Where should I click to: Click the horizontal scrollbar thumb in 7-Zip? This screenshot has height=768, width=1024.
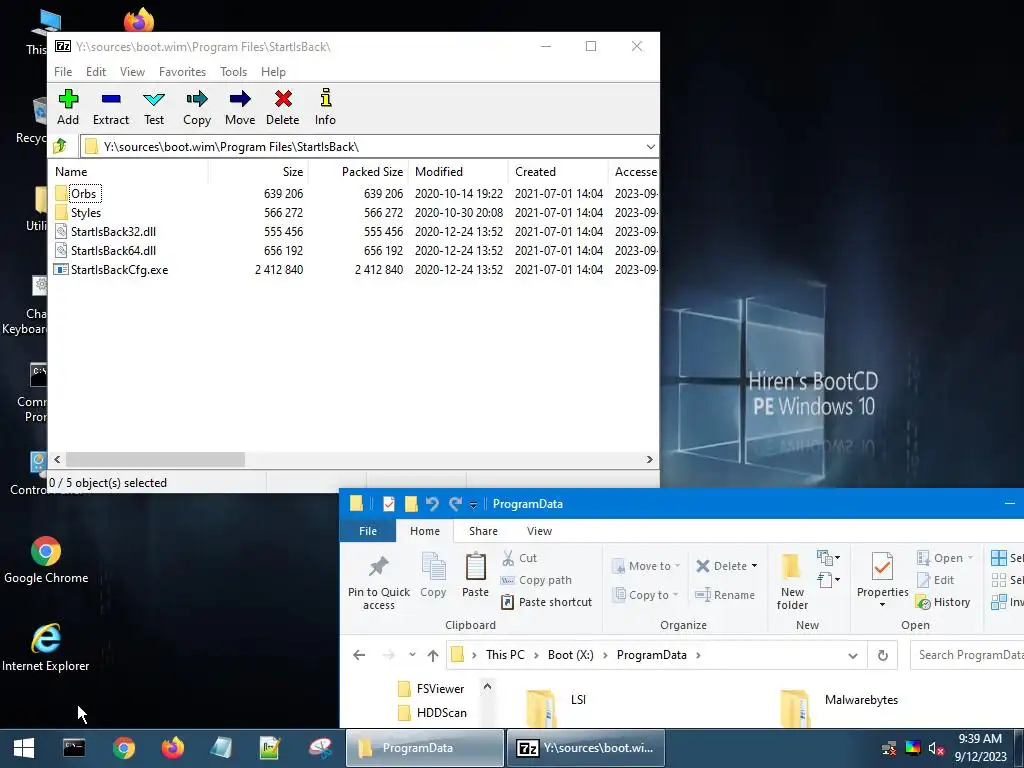(155, 460)
